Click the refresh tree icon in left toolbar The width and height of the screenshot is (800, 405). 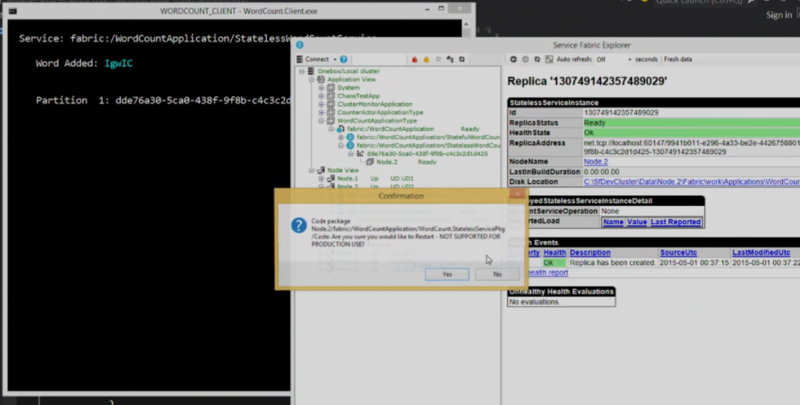[462, 59]
